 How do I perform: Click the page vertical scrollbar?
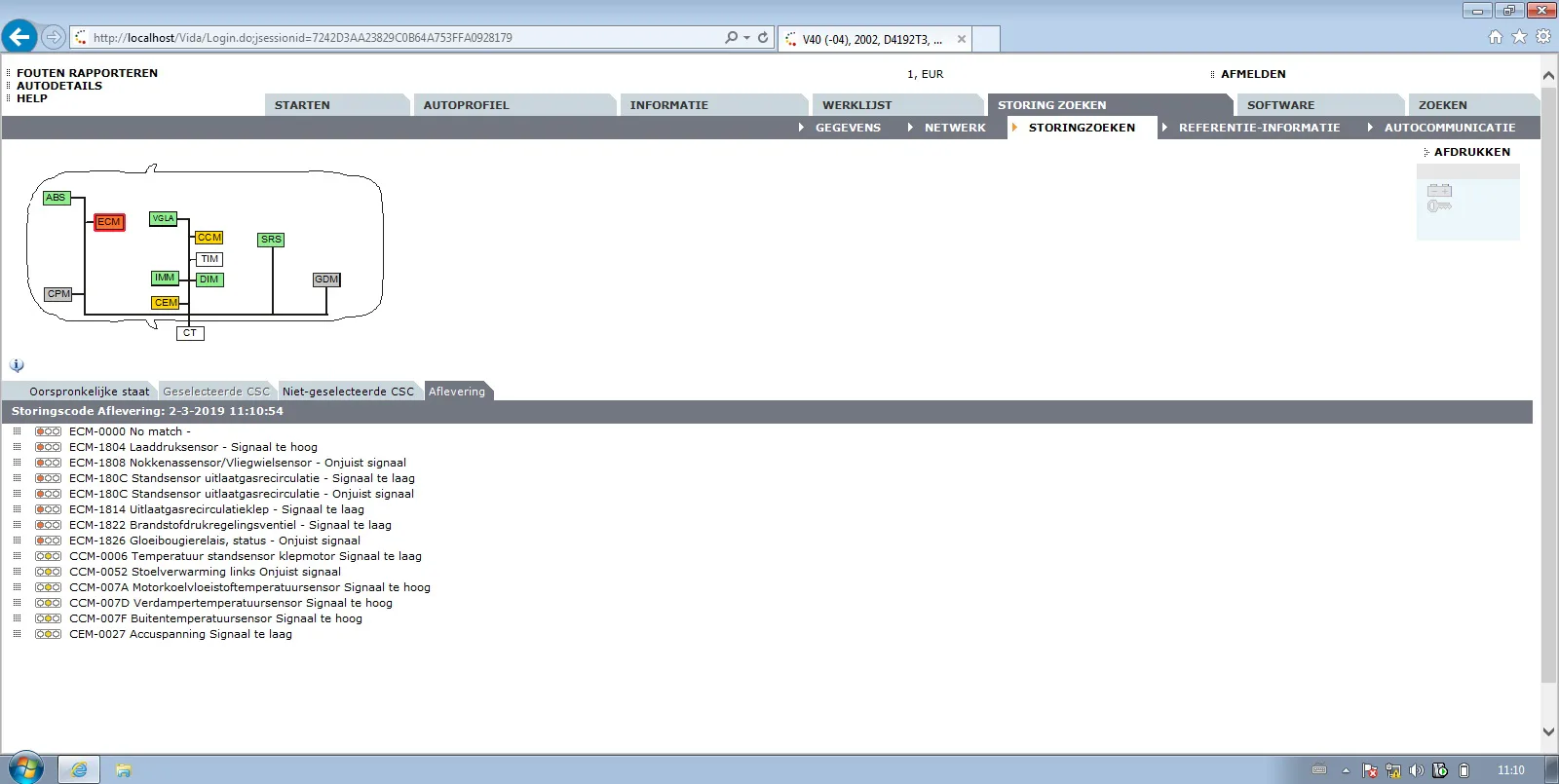click(x=1548, y=390)
